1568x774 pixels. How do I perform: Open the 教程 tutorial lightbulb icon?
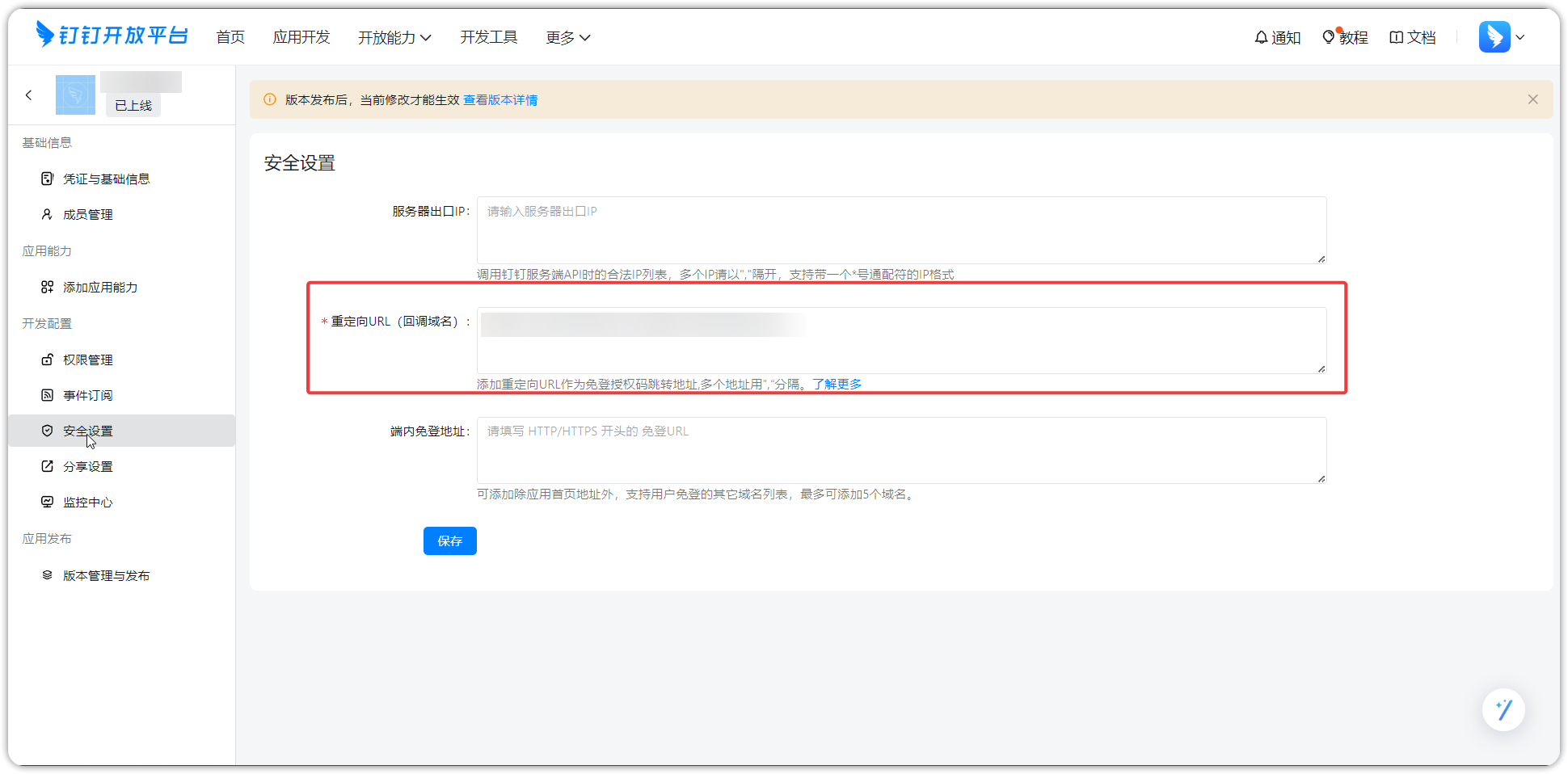pyautogui.click(x=1329, y=37)
